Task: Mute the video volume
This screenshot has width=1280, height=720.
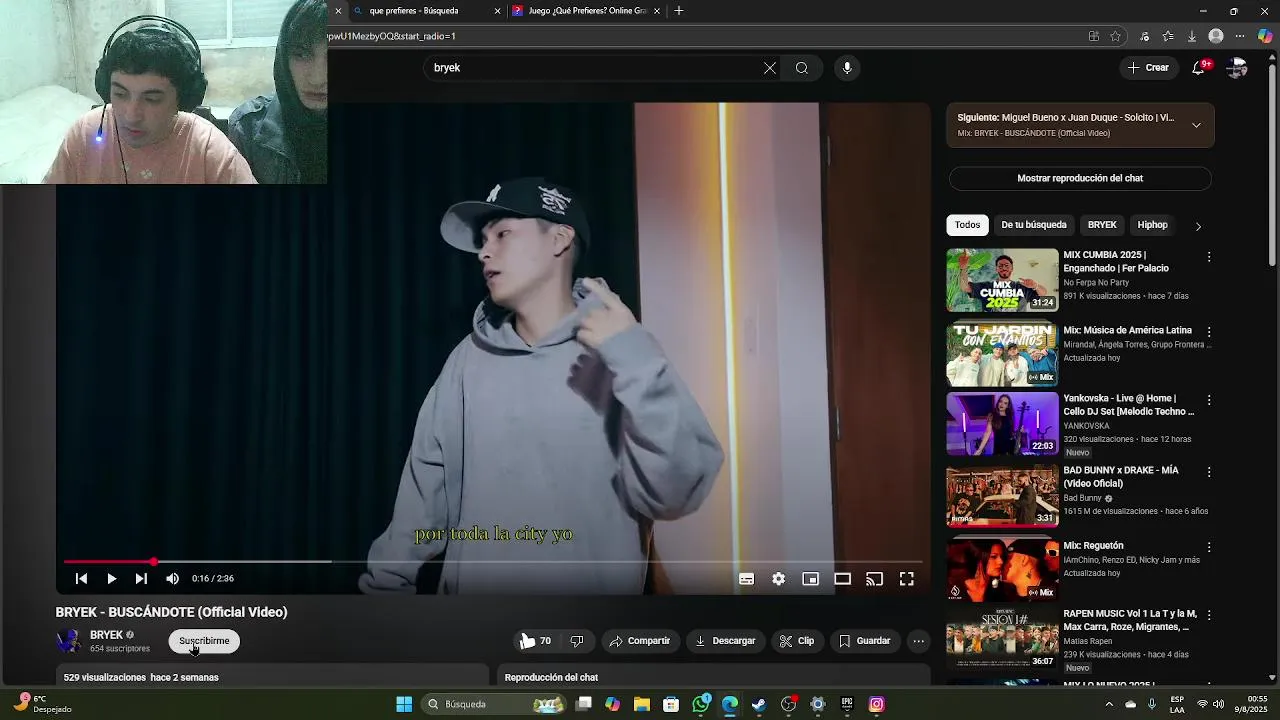Action: point(172,578)
